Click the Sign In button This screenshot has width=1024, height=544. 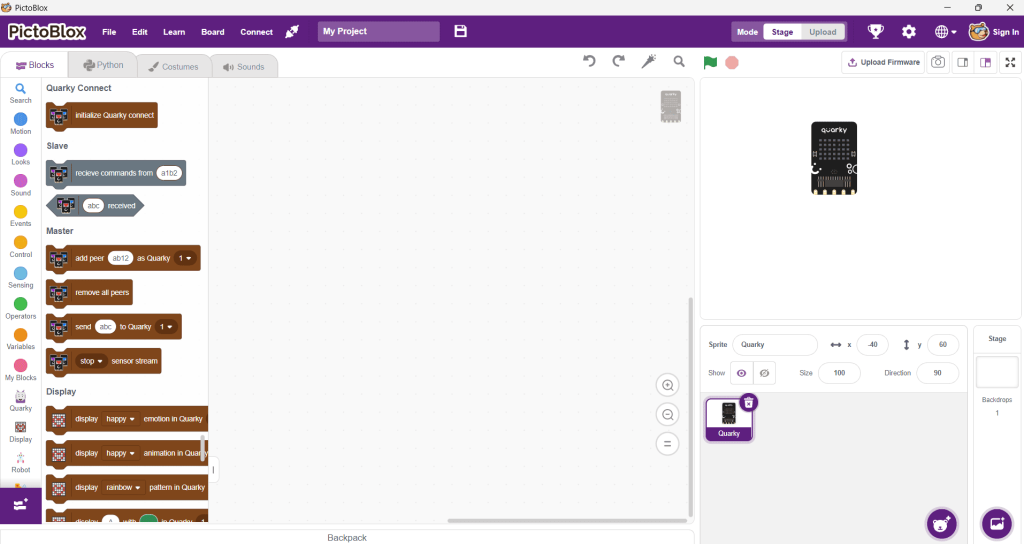(994, 32)
